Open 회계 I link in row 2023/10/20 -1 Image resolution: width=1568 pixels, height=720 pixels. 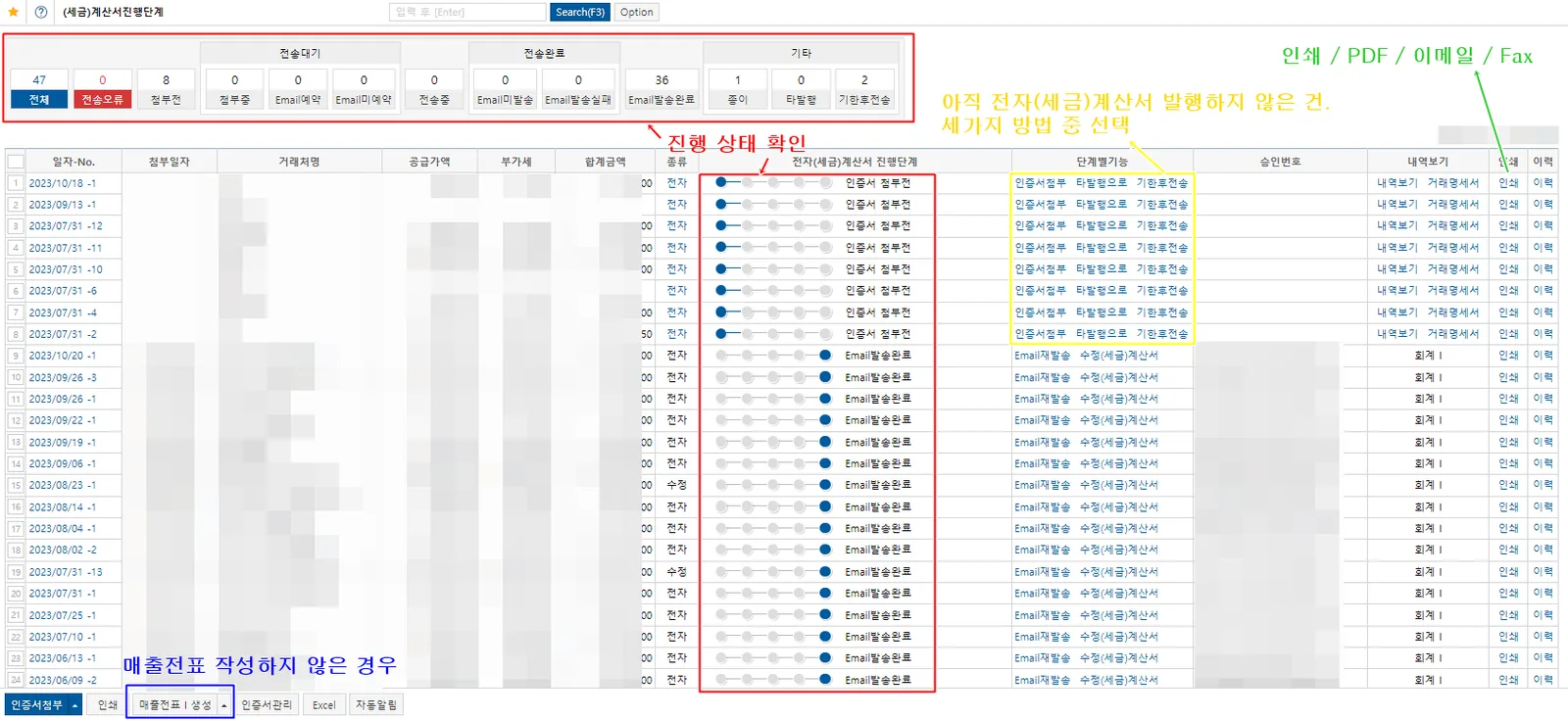tap(1428, 356)
